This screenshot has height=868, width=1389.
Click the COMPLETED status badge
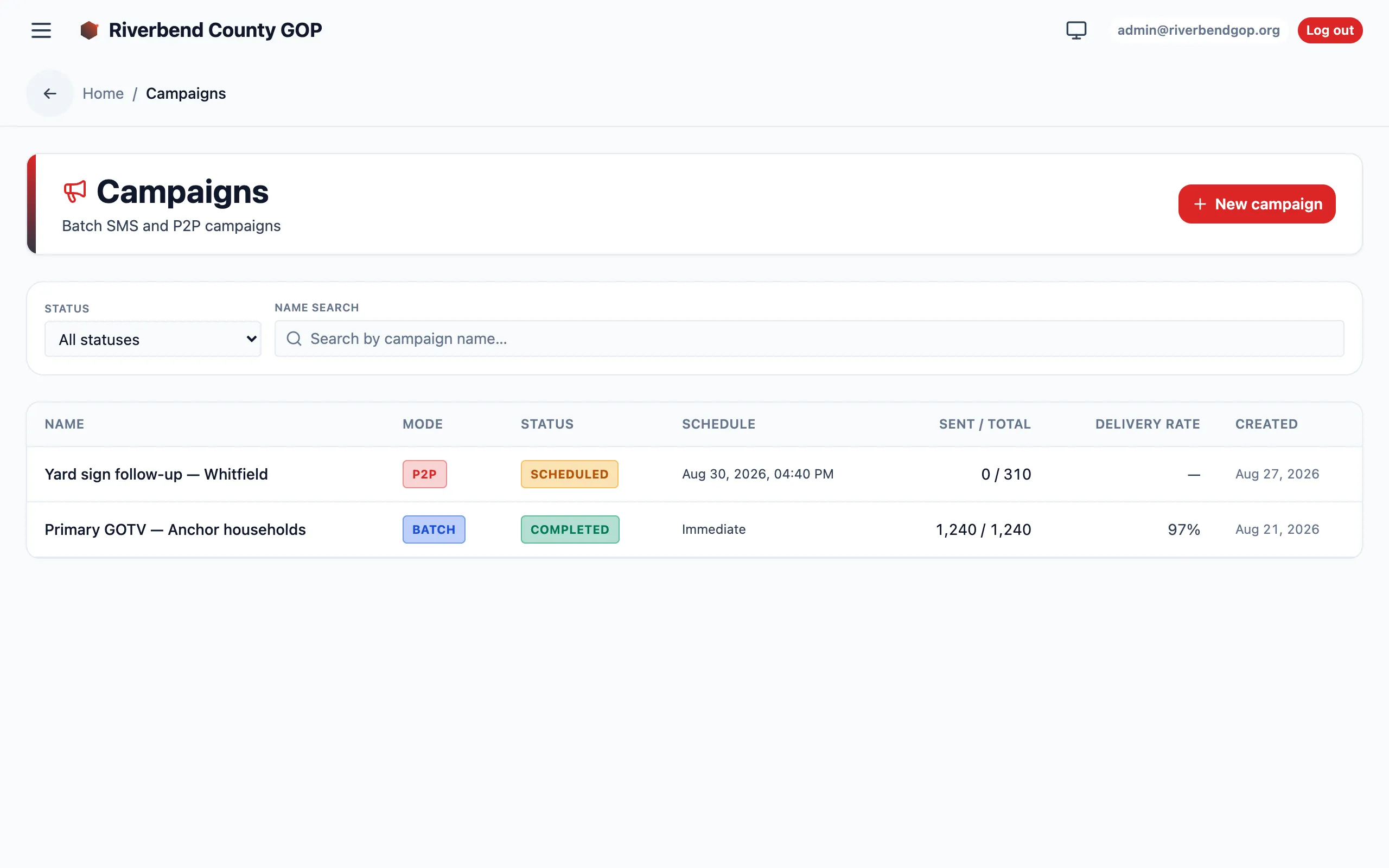570,529
